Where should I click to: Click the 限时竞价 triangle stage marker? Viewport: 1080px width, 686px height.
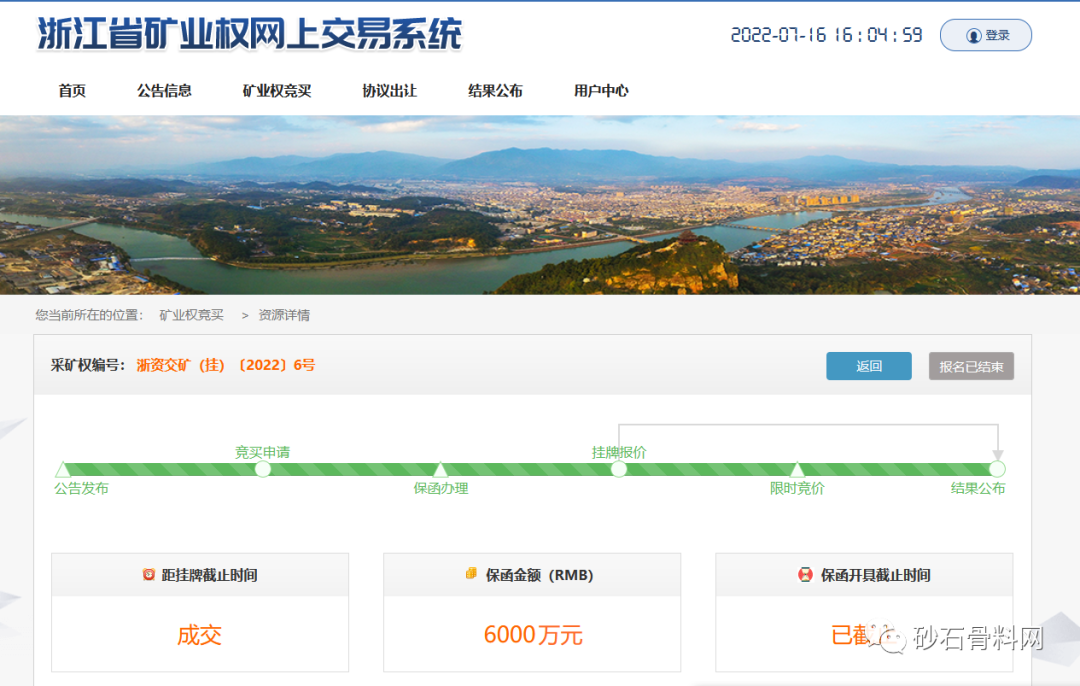pyautogui.click(x=797, y=469)
